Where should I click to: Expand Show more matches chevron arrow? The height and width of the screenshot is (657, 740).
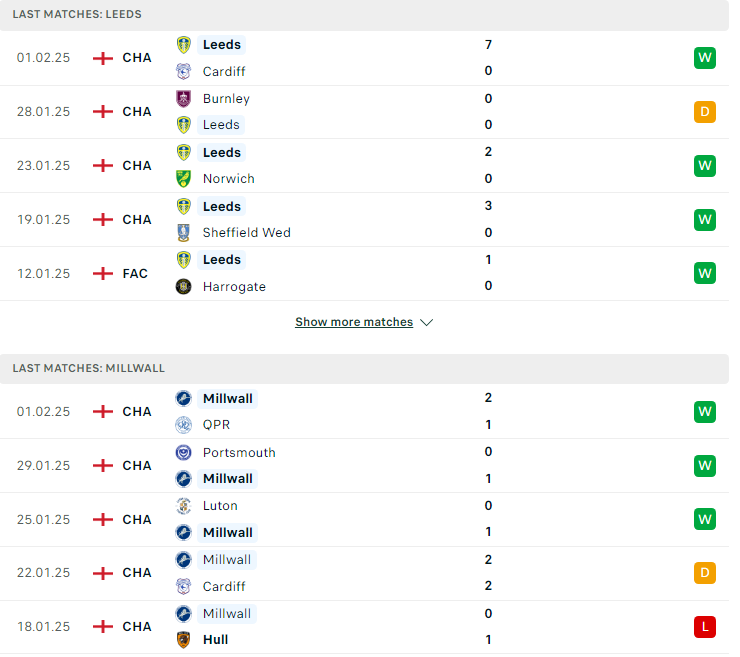point(427,322)
